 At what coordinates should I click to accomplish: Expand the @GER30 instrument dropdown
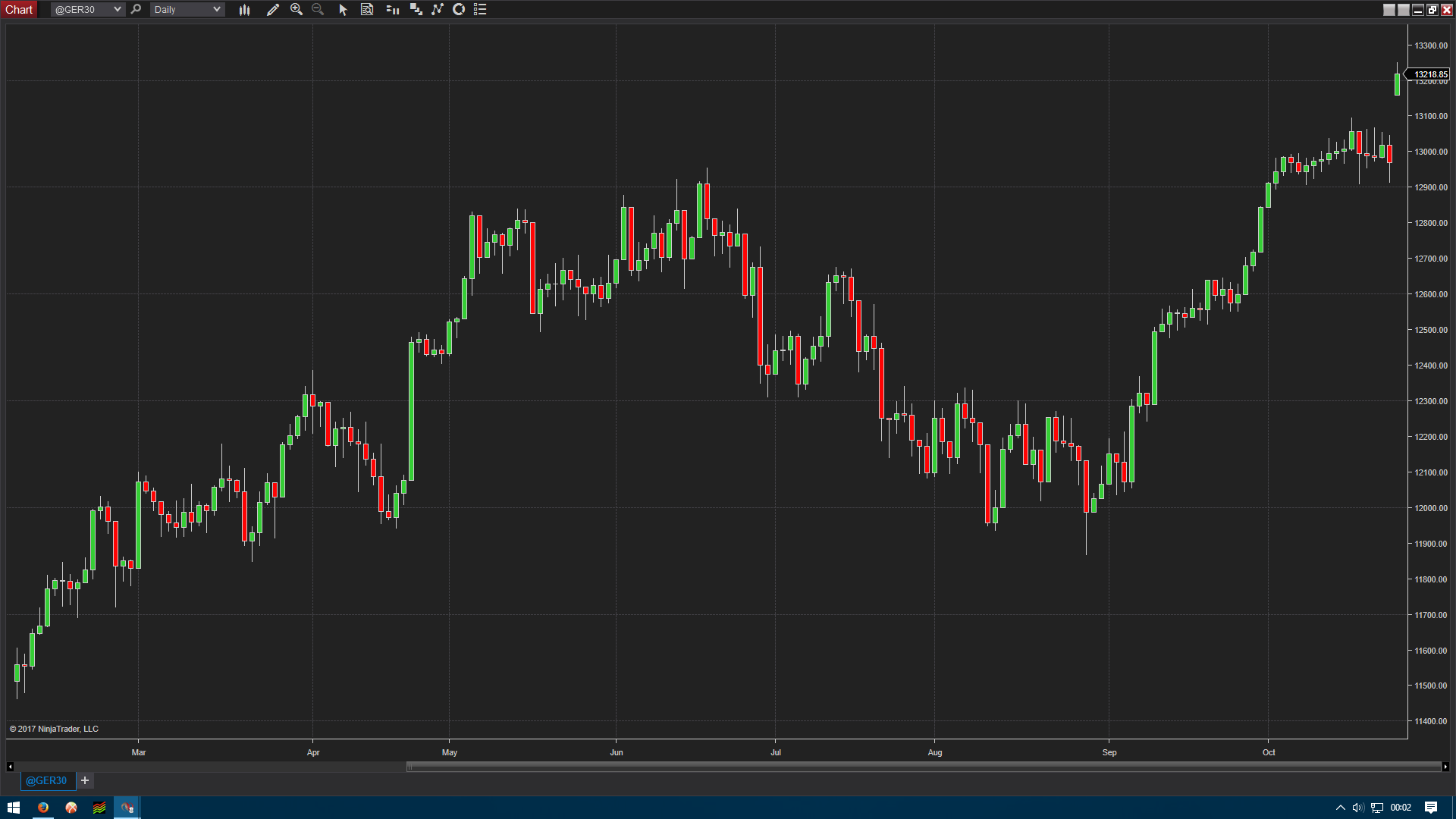pyautogui.click(x=117, y=10)
